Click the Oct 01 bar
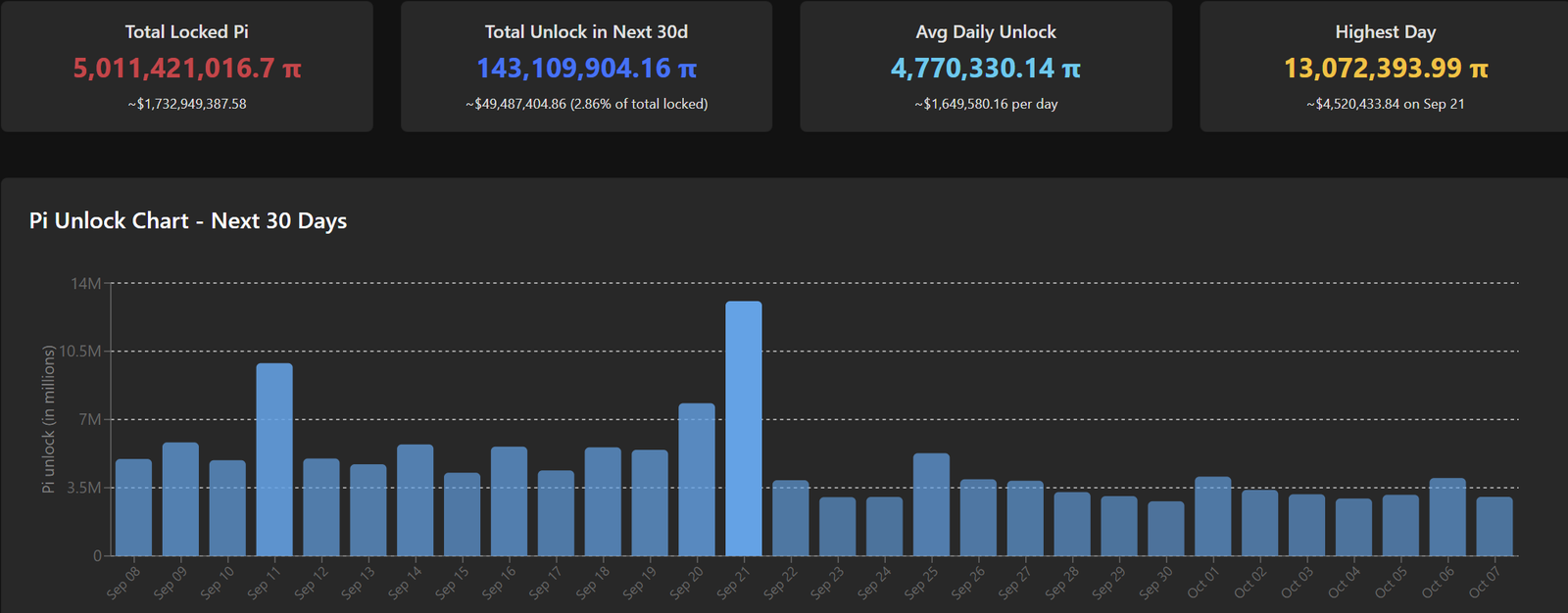The height and width of the screenshot is (613, 1568). [x=1212, y=516]
